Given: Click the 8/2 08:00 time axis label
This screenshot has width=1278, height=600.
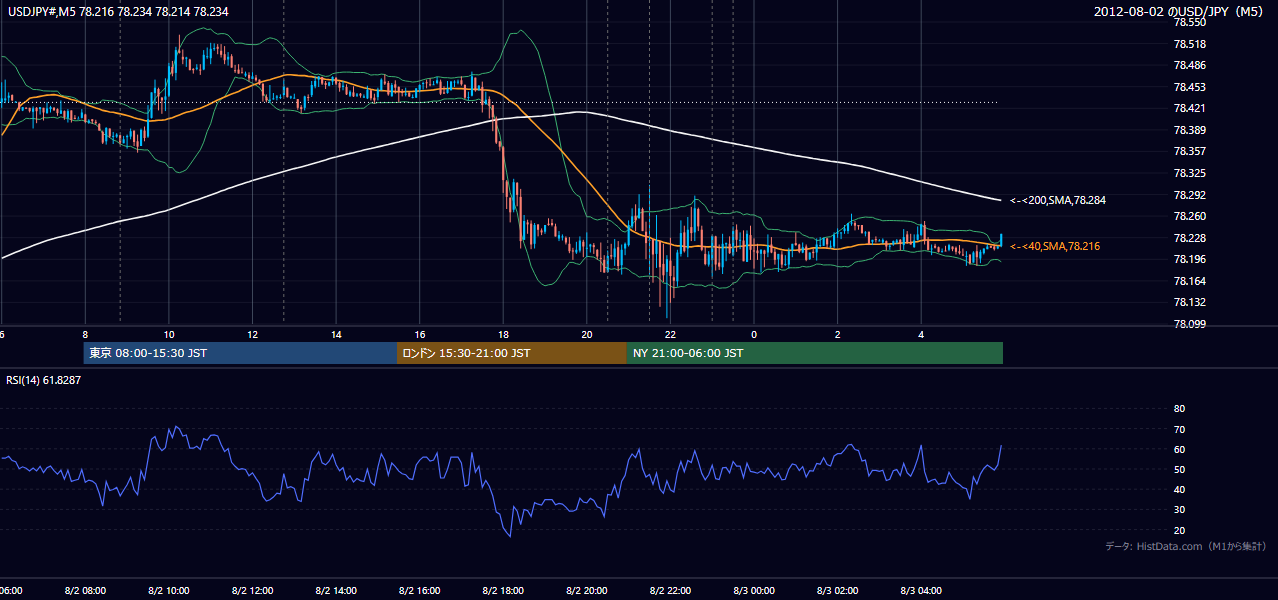Looking at the screenshot, I should click(x=85, y=591).
